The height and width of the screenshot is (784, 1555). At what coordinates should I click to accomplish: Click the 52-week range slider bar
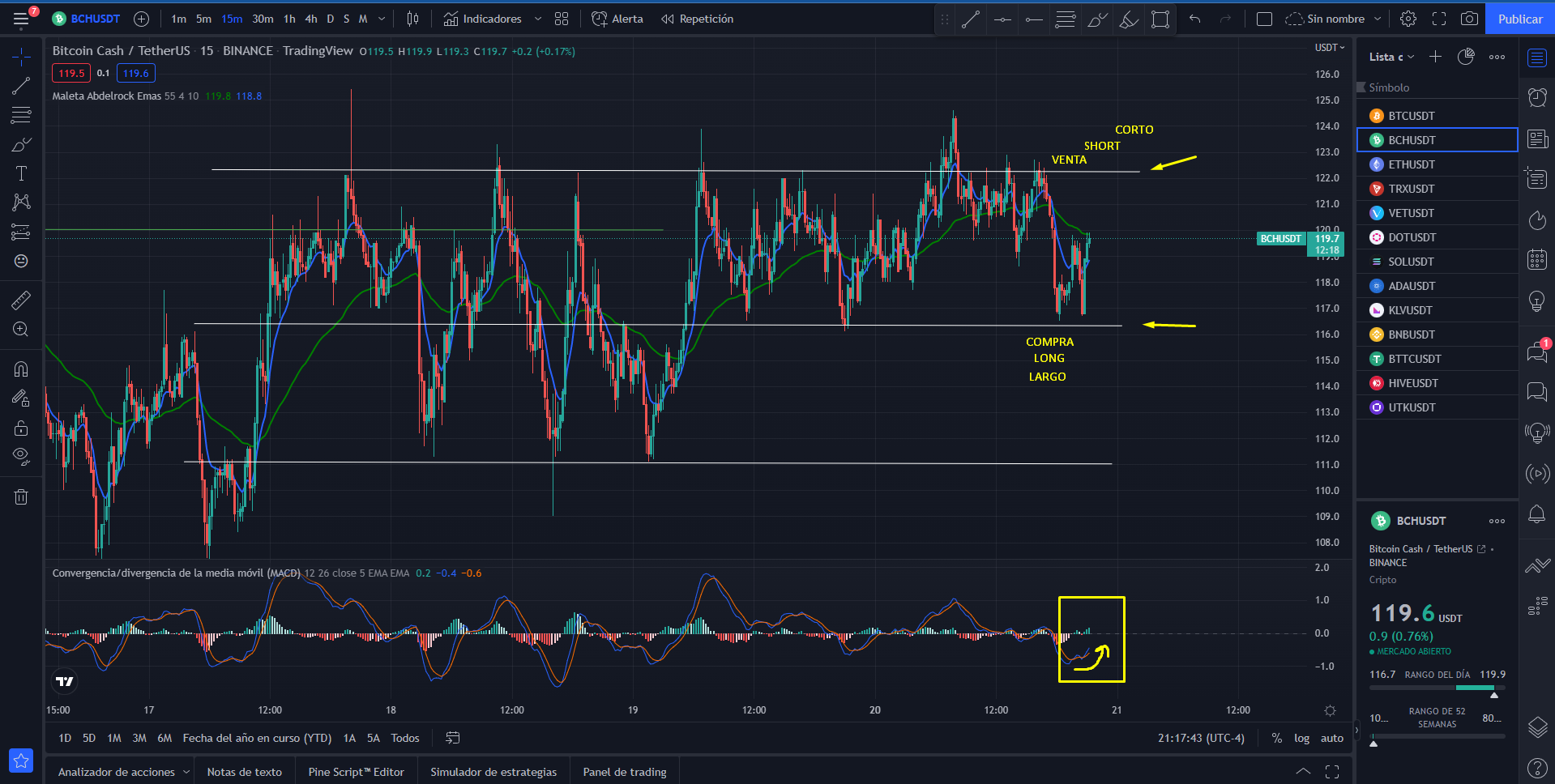tap(1437, 736)
